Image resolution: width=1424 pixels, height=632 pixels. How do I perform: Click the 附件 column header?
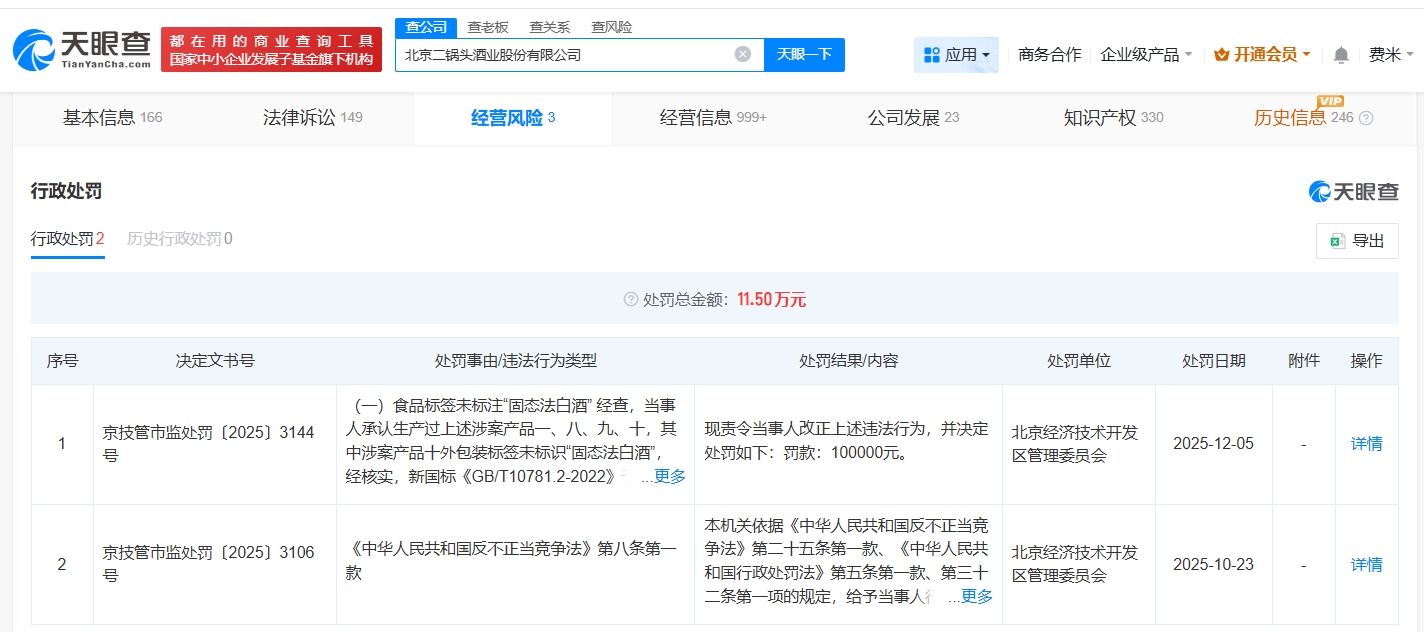coord(1304,361)
